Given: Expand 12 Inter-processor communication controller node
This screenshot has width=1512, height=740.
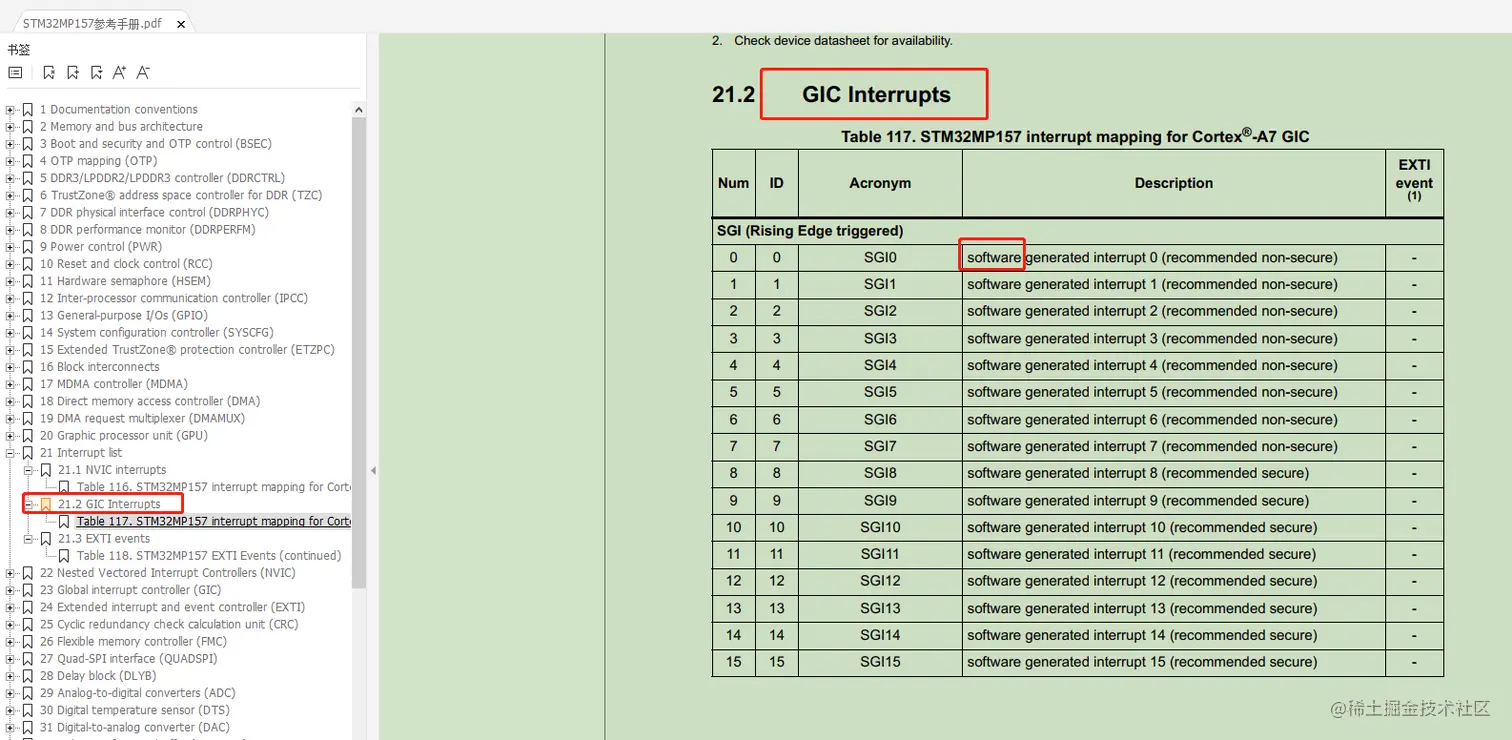Looking at the screenshot, I should click(11, 298).
